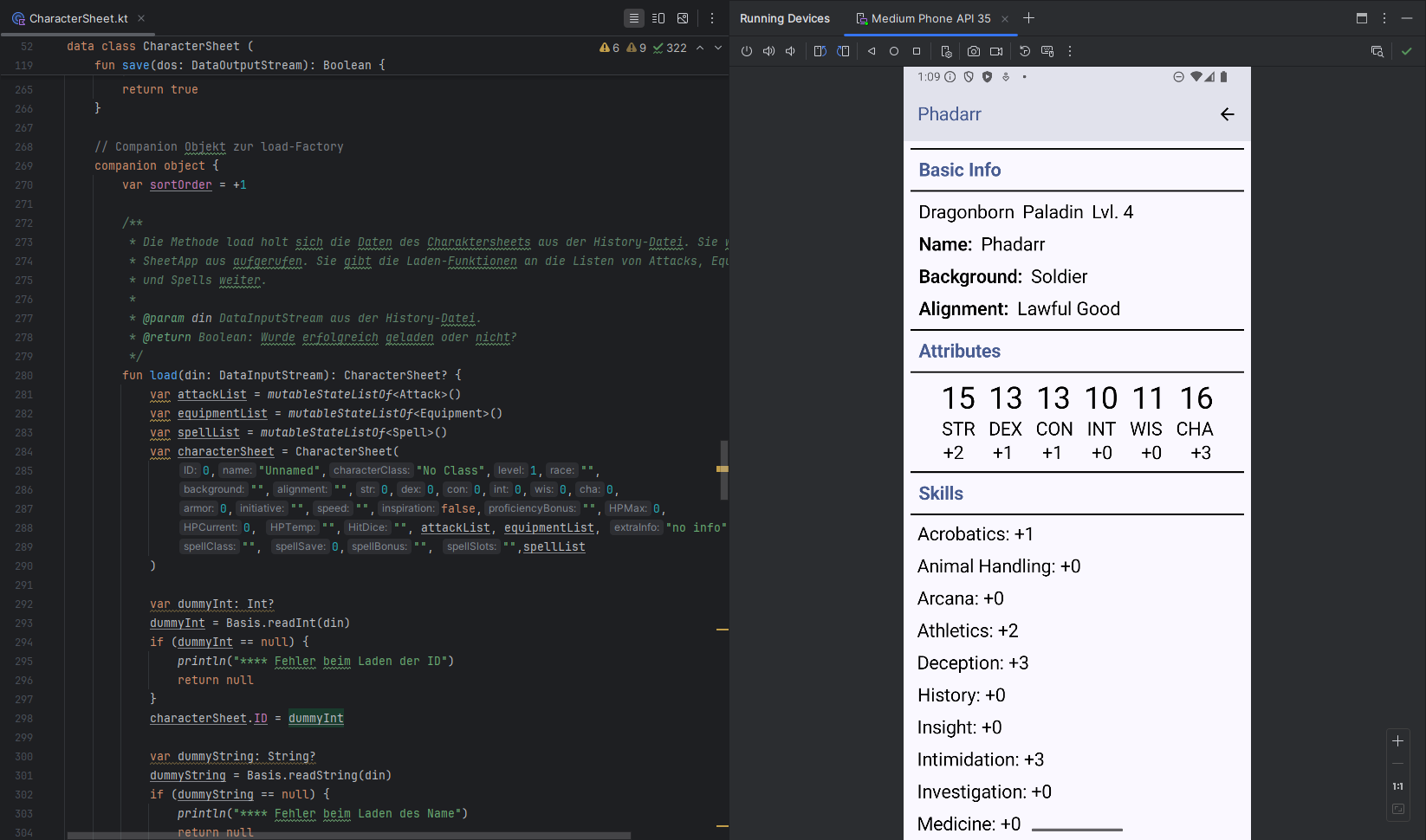The image size is (1426, 840).
Task: Click the emulator zoom in plus control
Action: tap(1397, 741)
